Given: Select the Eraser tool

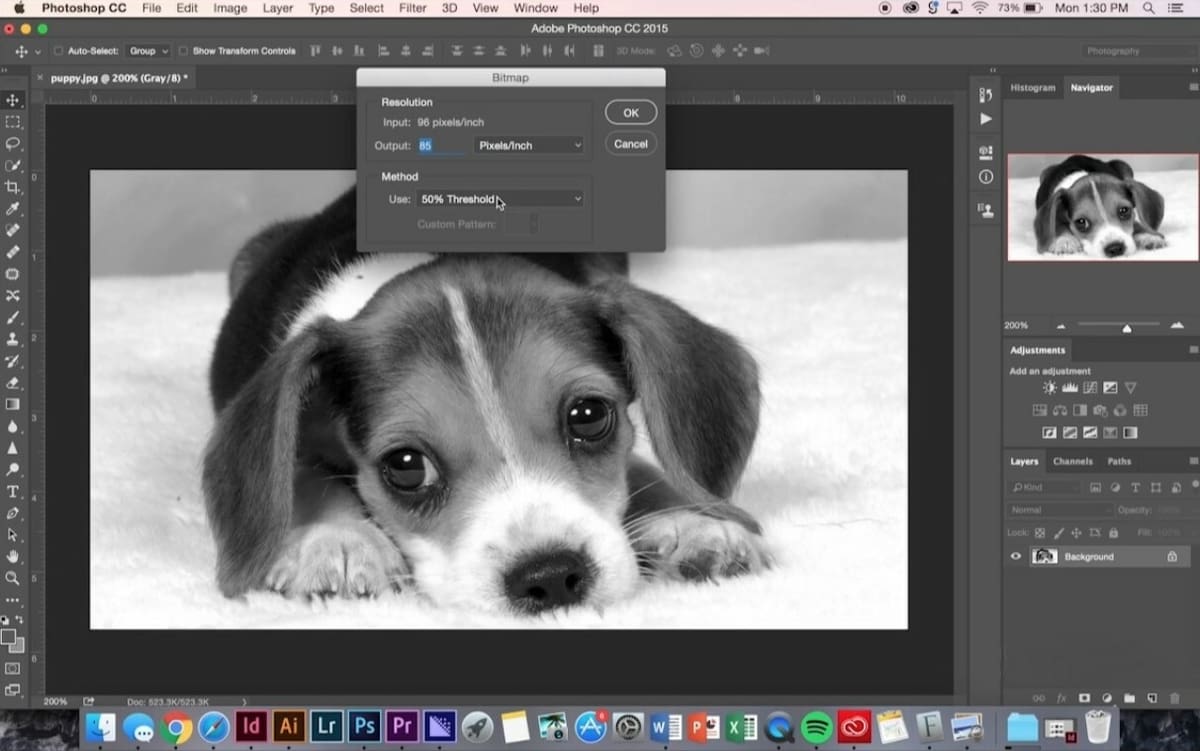Looking at the screenshot, I should (13, 382).
